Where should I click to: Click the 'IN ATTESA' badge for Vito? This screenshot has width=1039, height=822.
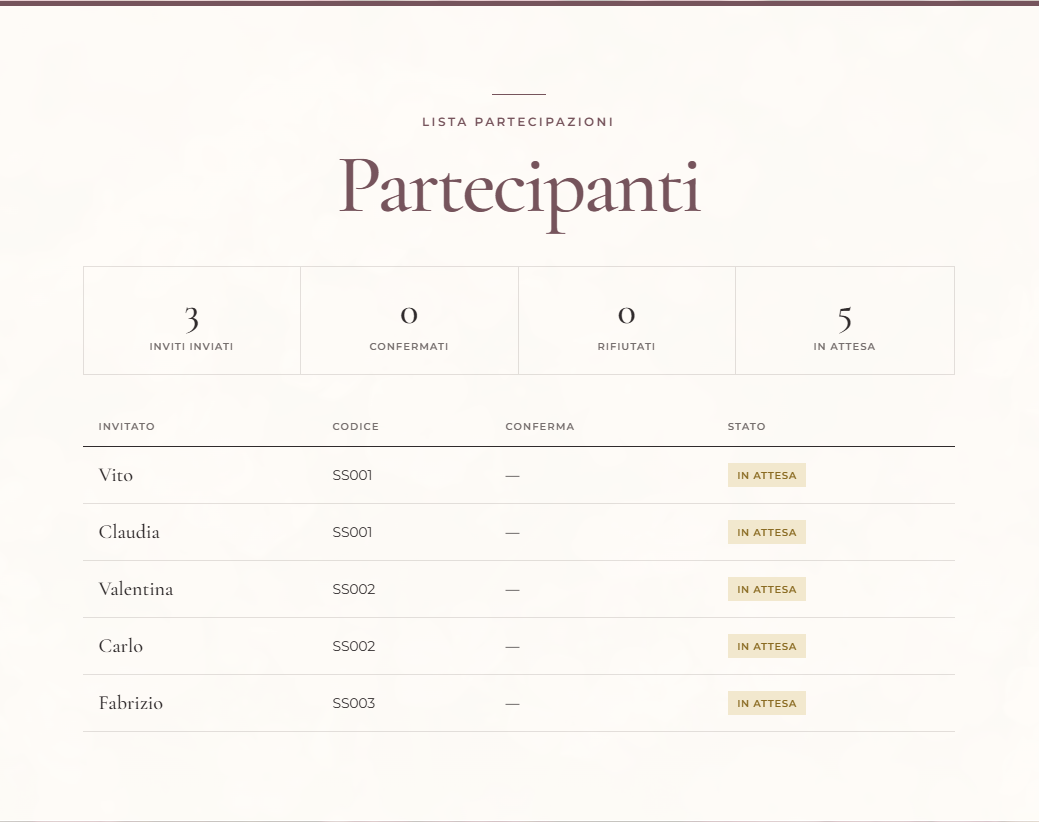click(x=767, y=476)
